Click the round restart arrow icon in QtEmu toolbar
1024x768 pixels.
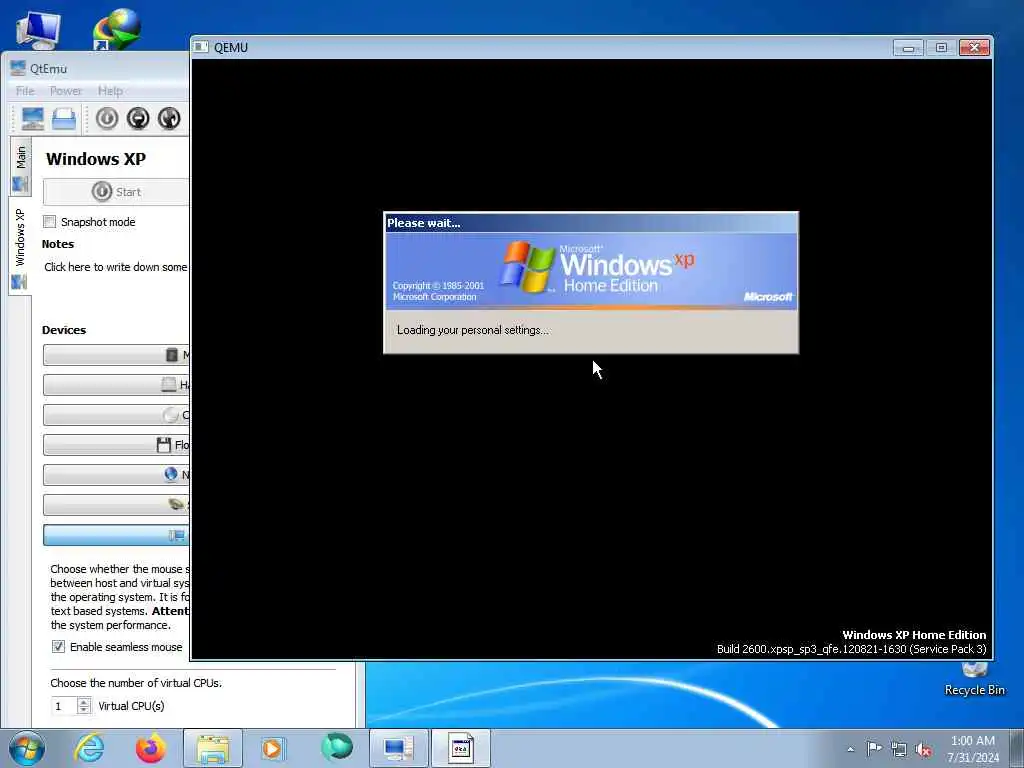coord(169,118)
